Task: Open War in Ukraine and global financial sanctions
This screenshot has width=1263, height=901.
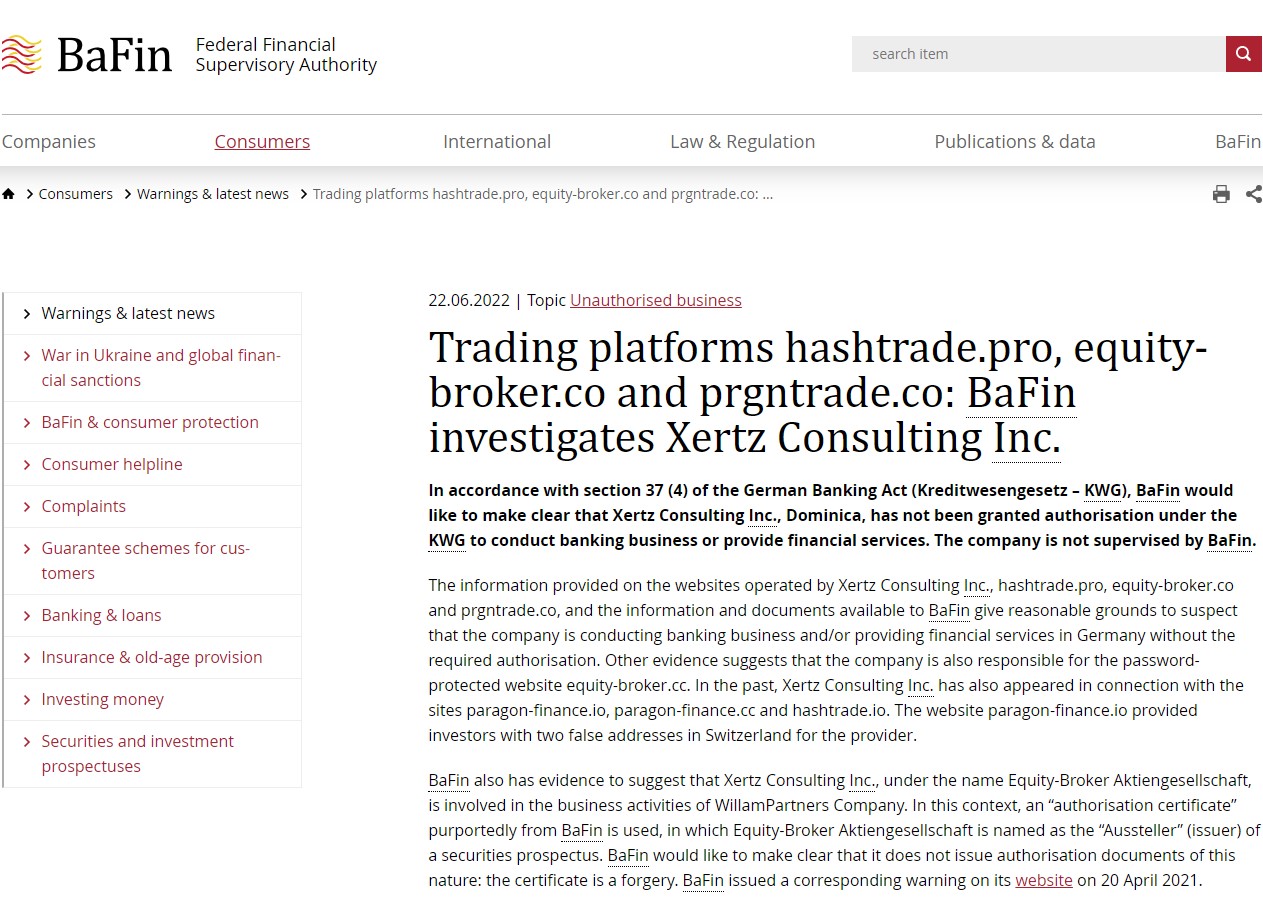Action: (x=161, y=367)
